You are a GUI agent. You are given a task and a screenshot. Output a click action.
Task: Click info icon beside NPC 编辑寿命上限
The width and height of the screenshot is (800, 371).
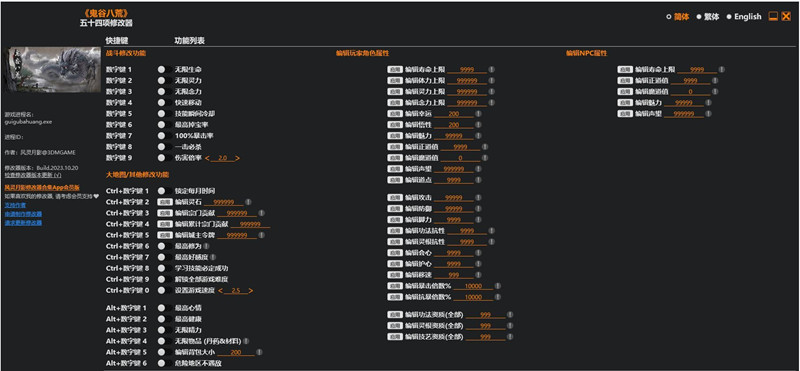coord(721,69)
